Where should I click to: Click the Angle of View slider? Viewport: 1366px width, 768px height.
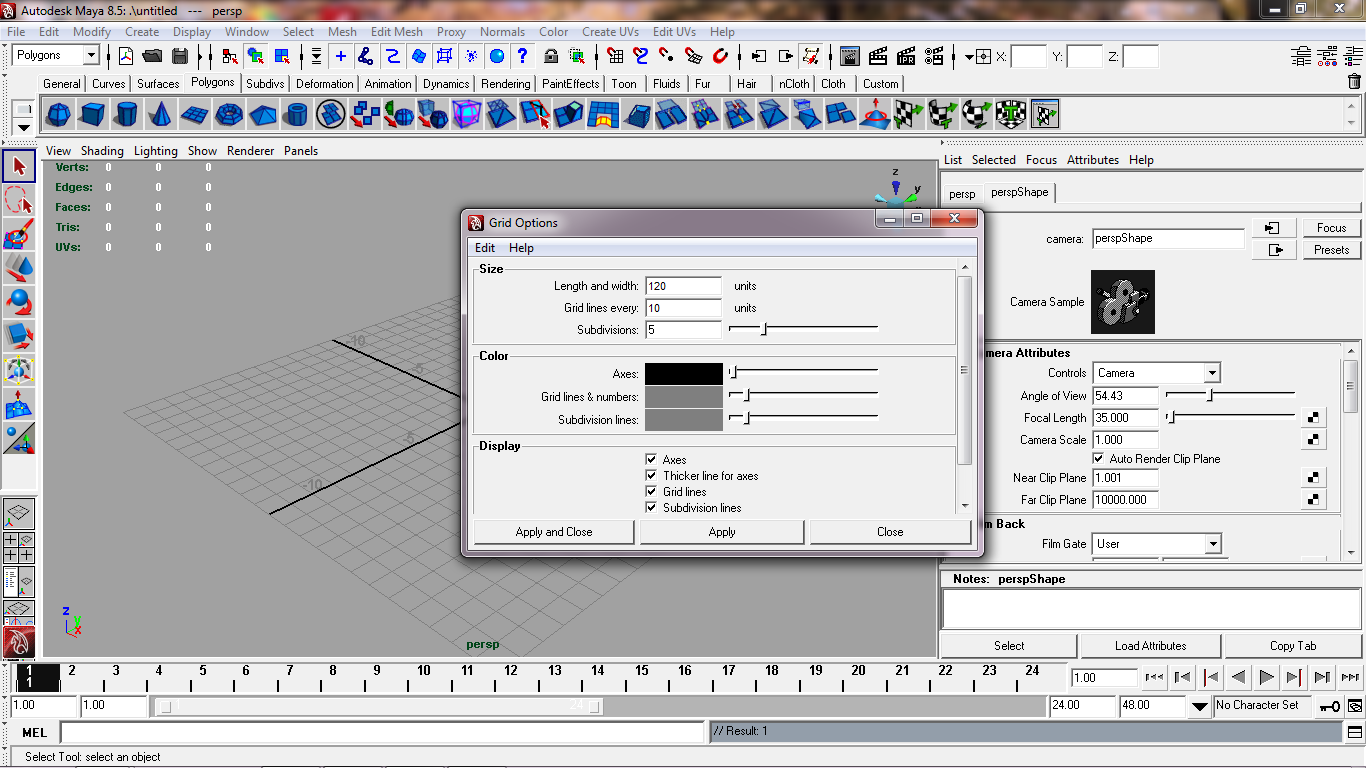click(1230, 395)
